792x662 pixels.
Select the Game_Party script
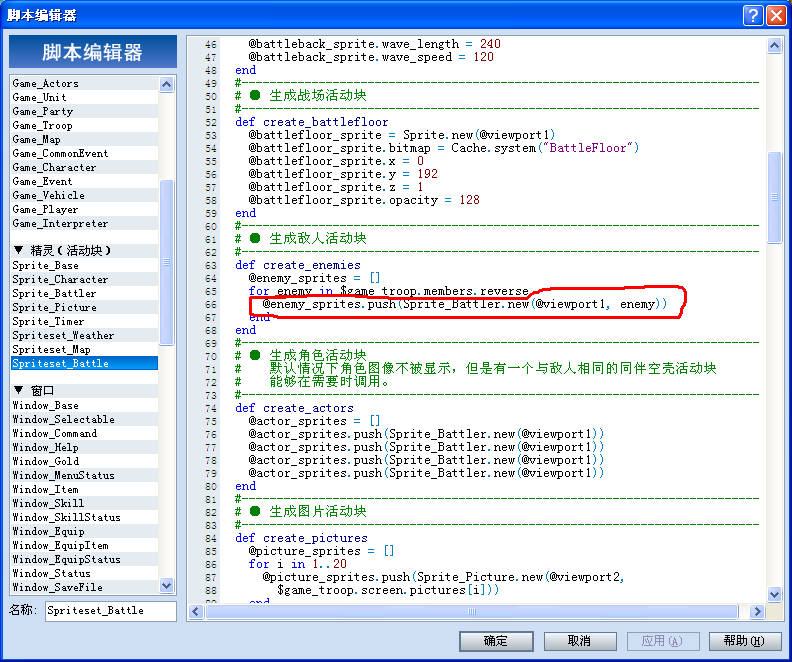[84, 111]
